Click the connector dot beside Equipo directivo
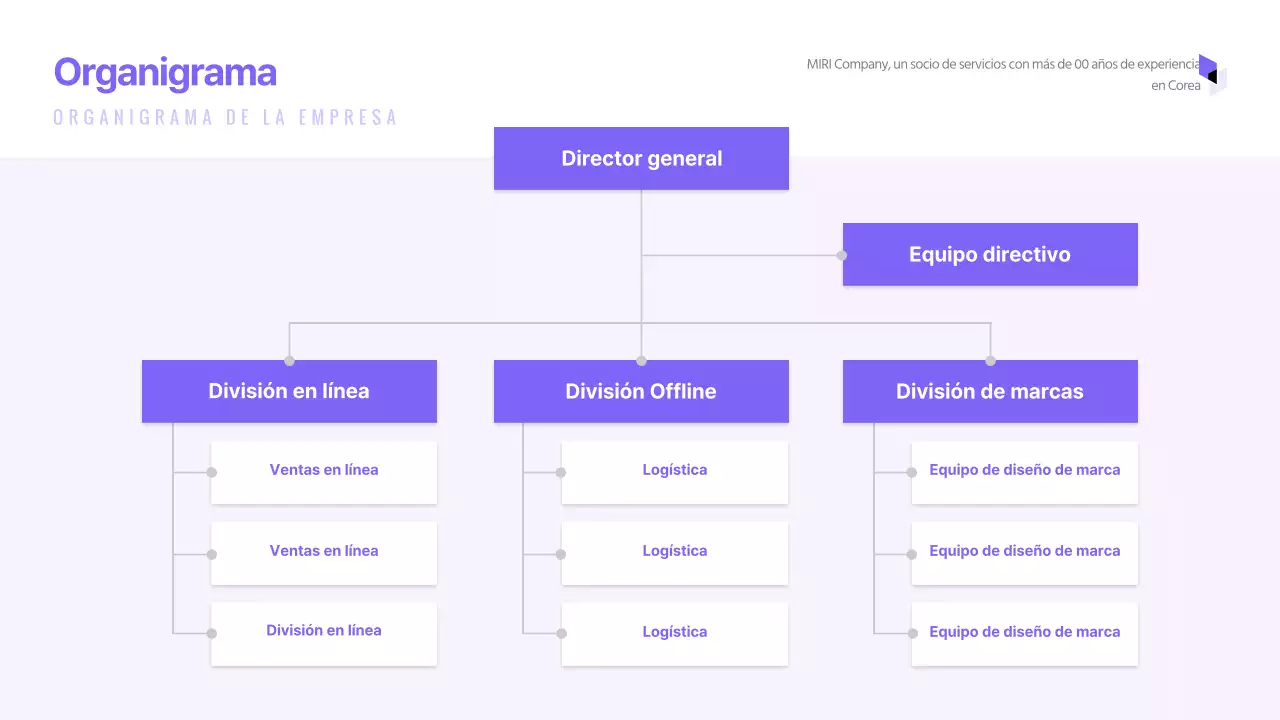This screenshot has width=1280, height=720. coord(842,255)
